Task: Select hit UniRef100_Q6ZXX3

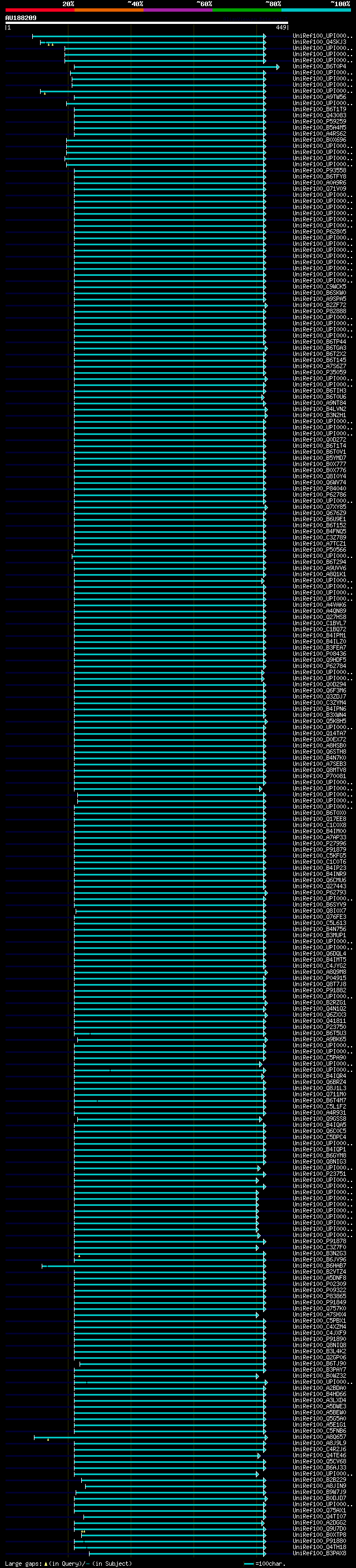Action: tap(319, 1015)
